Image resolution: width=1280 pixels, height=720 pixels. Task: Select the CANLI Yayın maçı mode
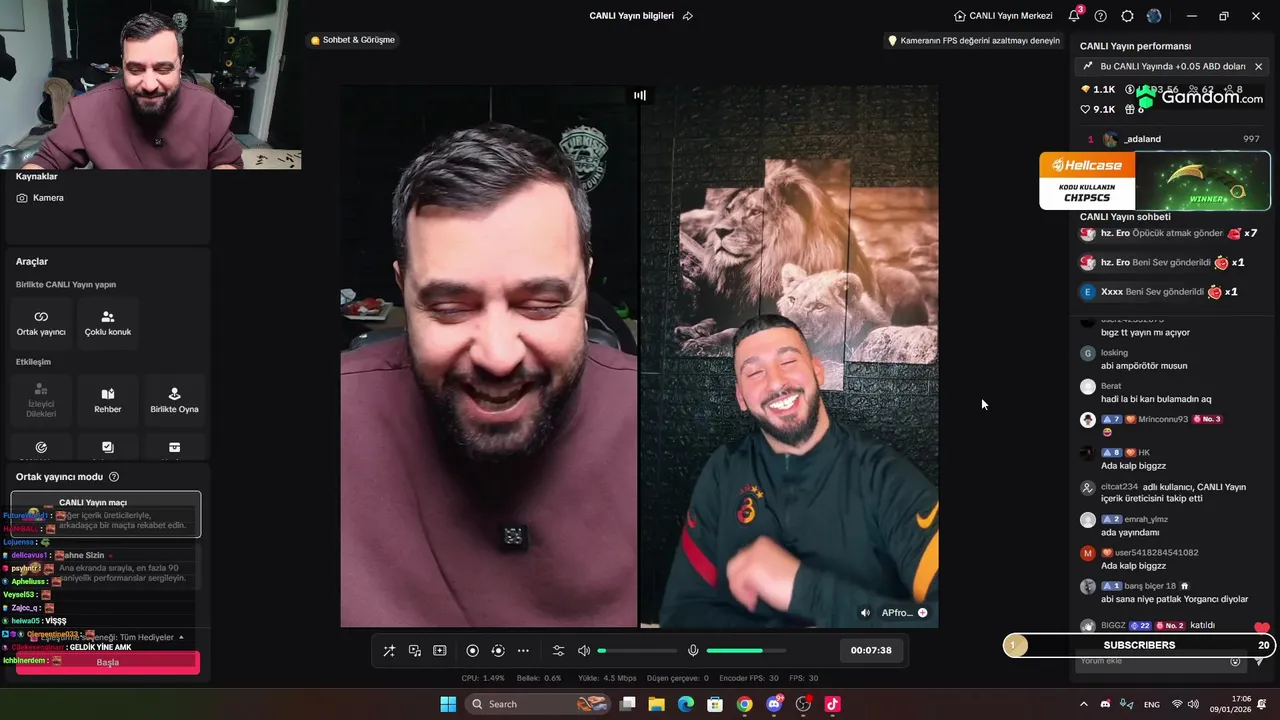pyautogui.click(x=106, y=514)
